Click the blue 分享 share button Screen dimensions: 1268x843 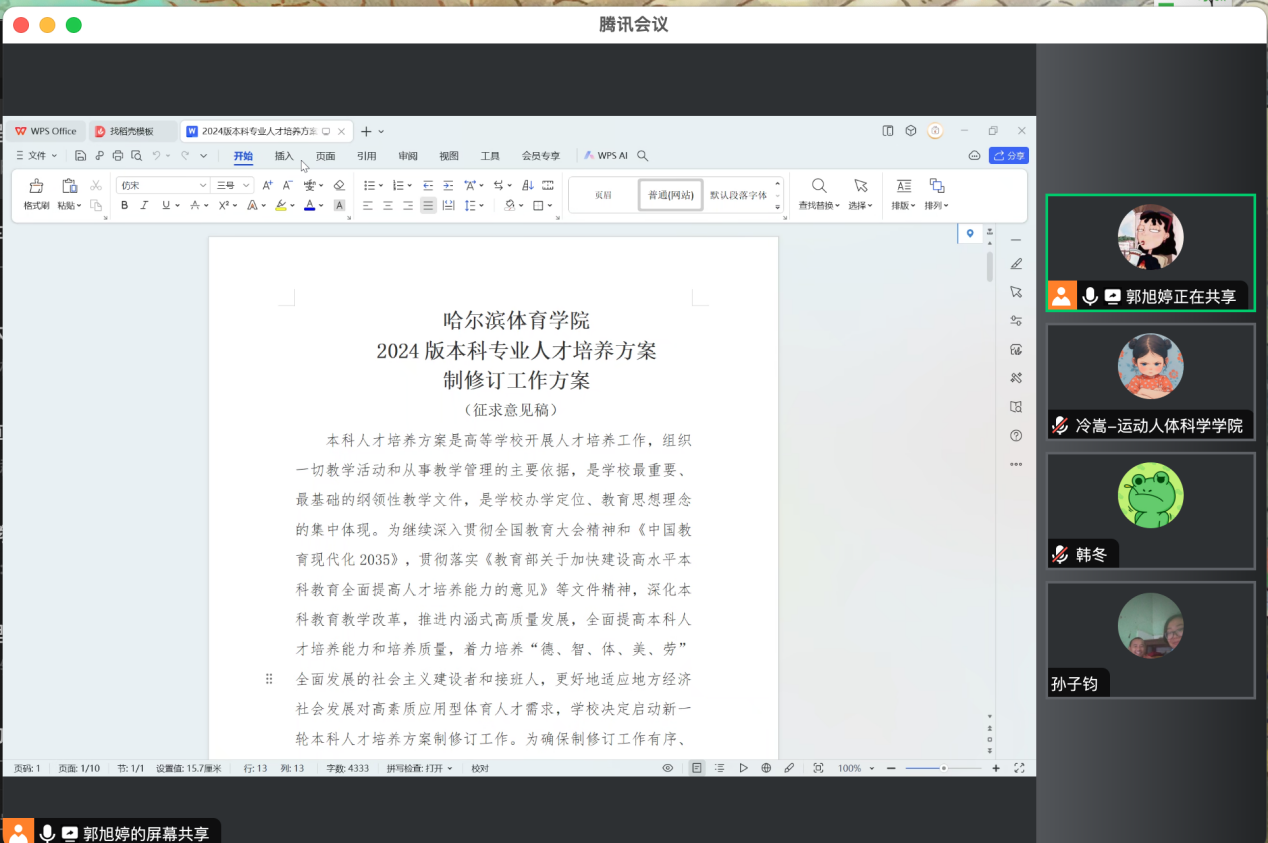[1008, 156]
